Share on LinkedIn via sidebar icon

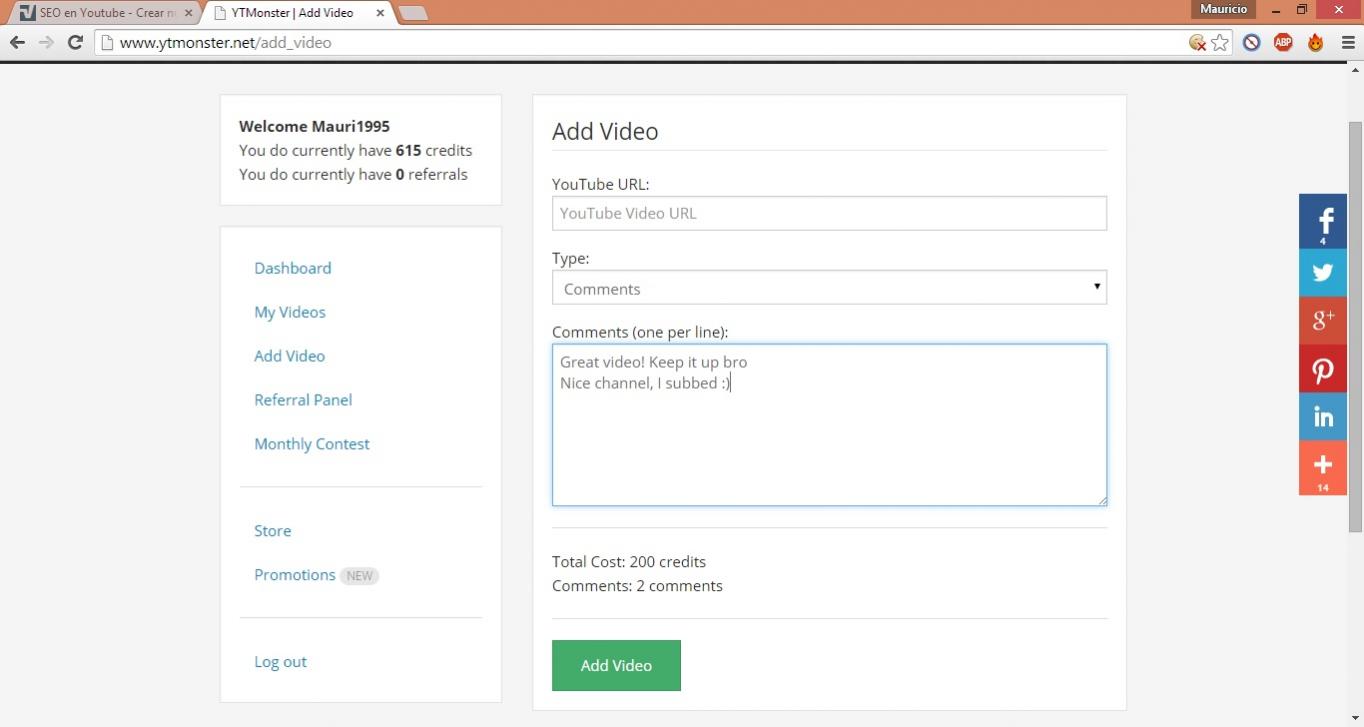pyautogui.click(x=1322, y=417)
